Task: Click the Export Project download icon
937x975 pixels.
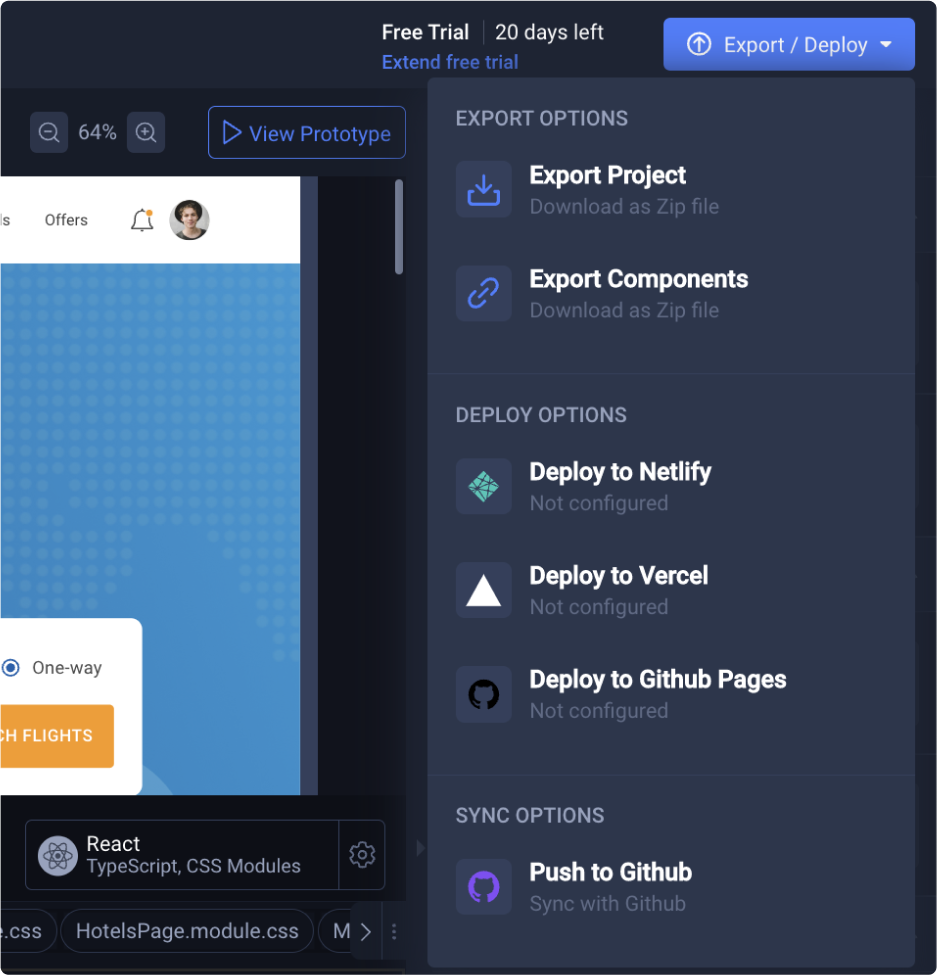Action: pos(483,189)
